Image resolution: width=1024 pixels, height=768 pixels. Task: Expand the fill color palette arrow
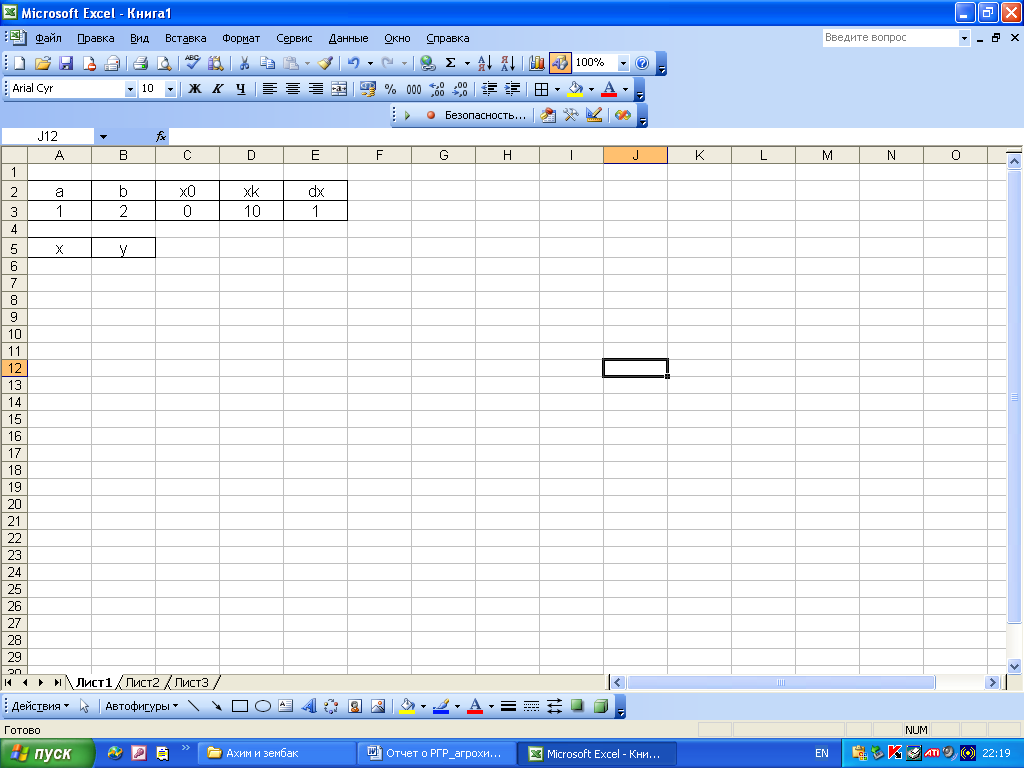pos(591,89)
